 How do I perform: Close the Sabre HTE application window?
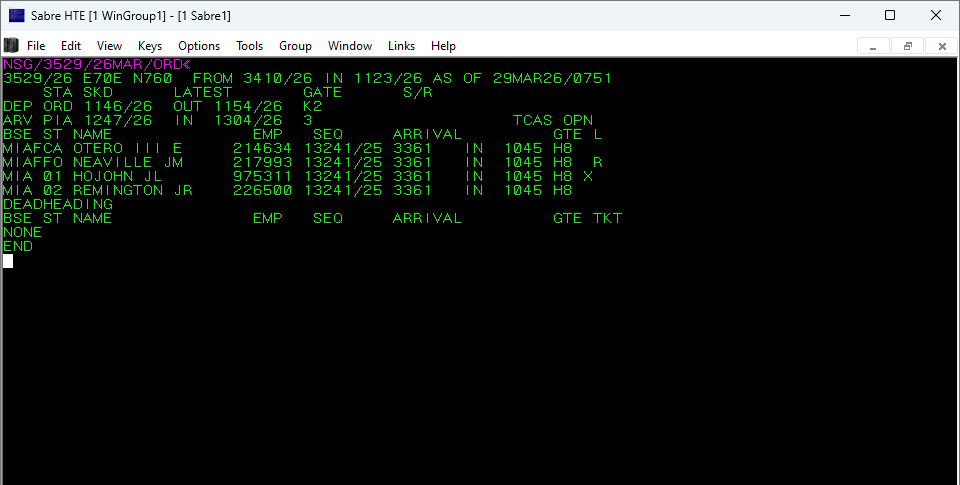pos(936,15)
